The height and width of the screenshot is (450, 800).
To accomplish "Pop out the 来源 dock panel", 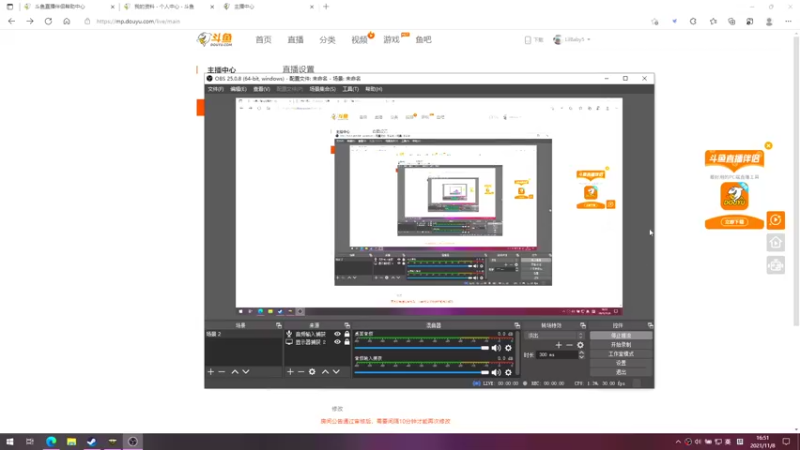I will tap(347, 325).
